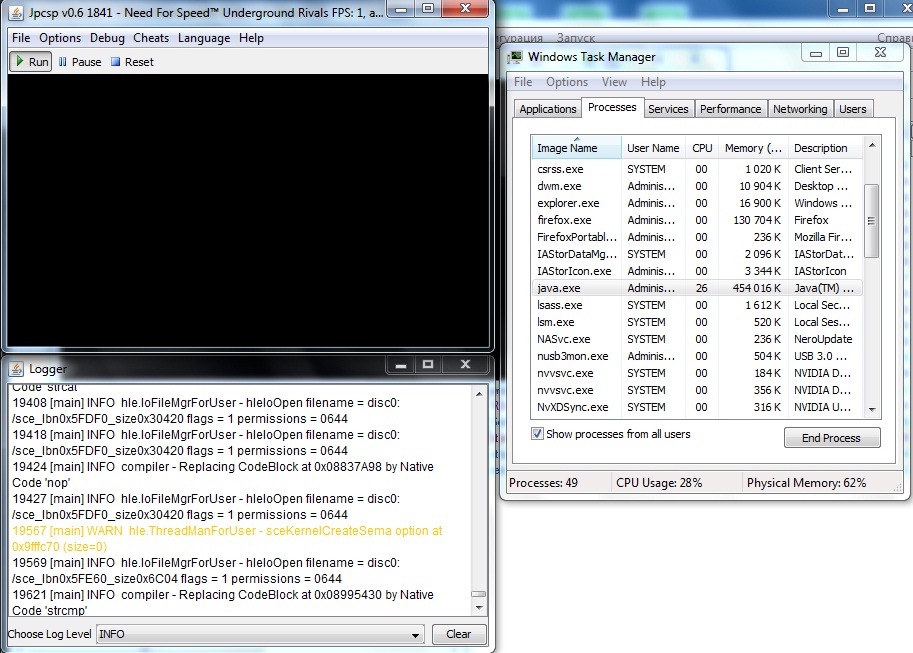The width and height of the screenshot is (913, 653).
Task: Open the Jpcsp Help menu
Action: 251,38
